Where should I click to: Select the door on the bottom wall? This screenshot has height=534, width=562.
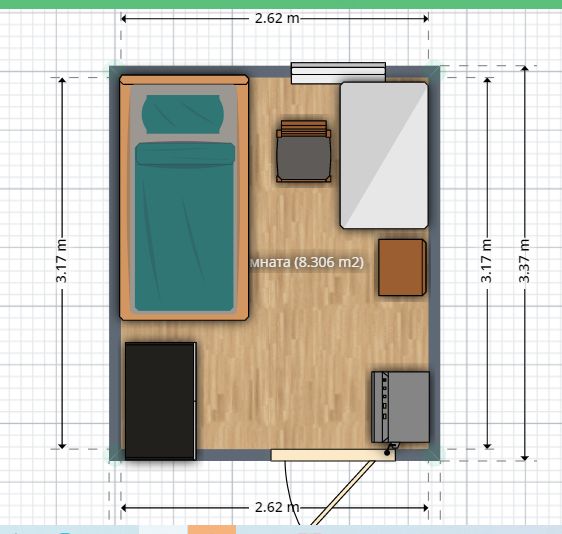point(333,455)
